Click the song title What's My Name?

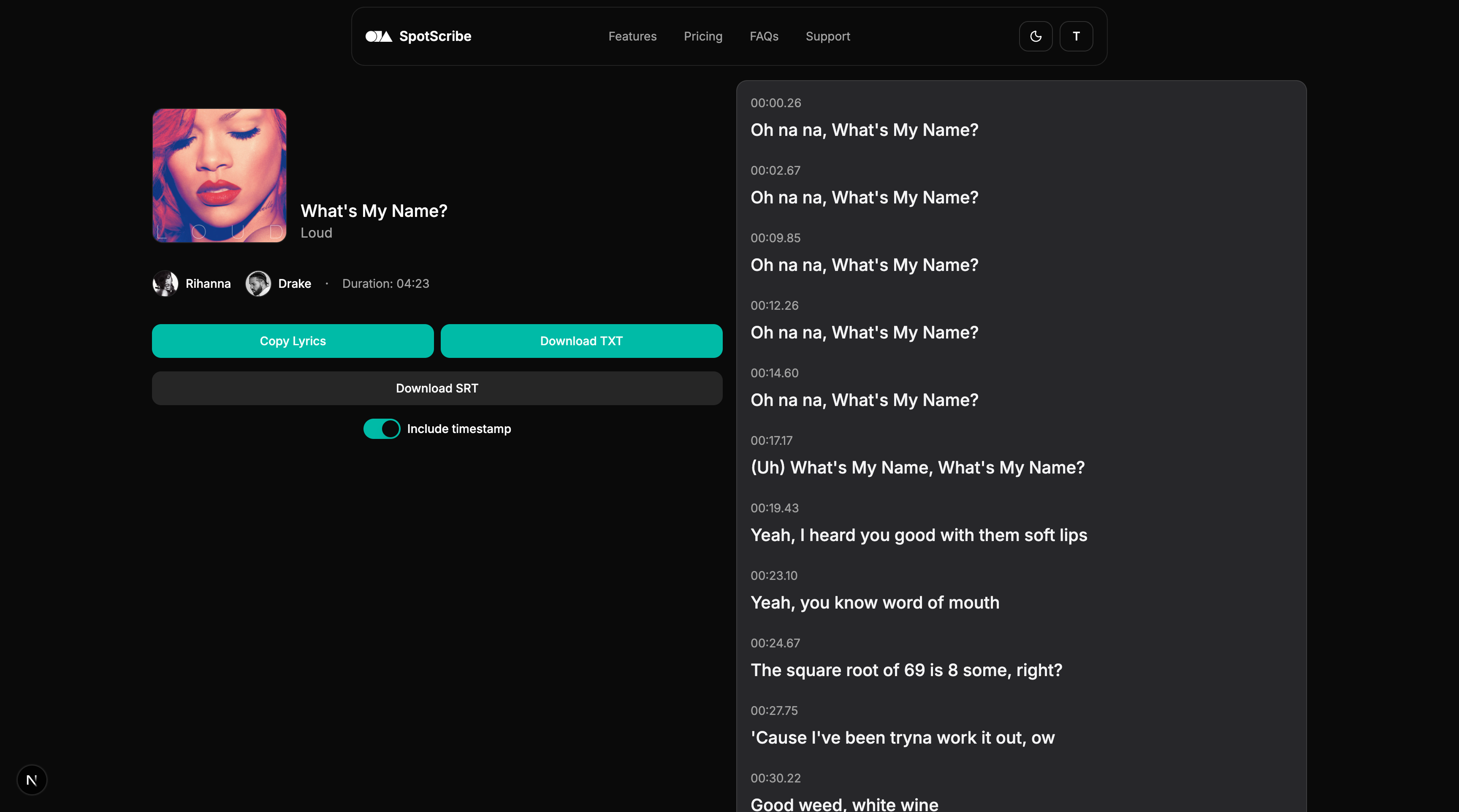[x=374, y=211]
